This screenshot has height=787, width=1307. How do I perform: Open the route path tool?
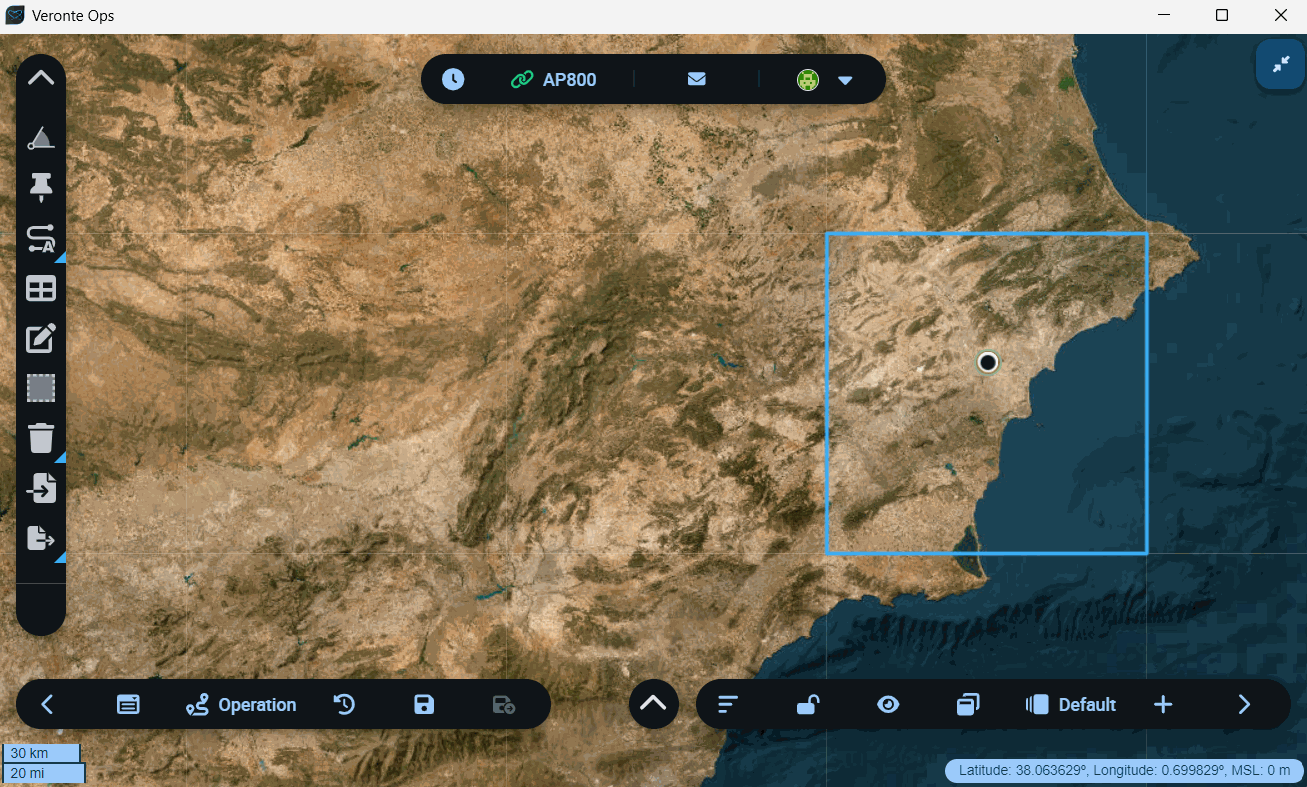[41, 238]
